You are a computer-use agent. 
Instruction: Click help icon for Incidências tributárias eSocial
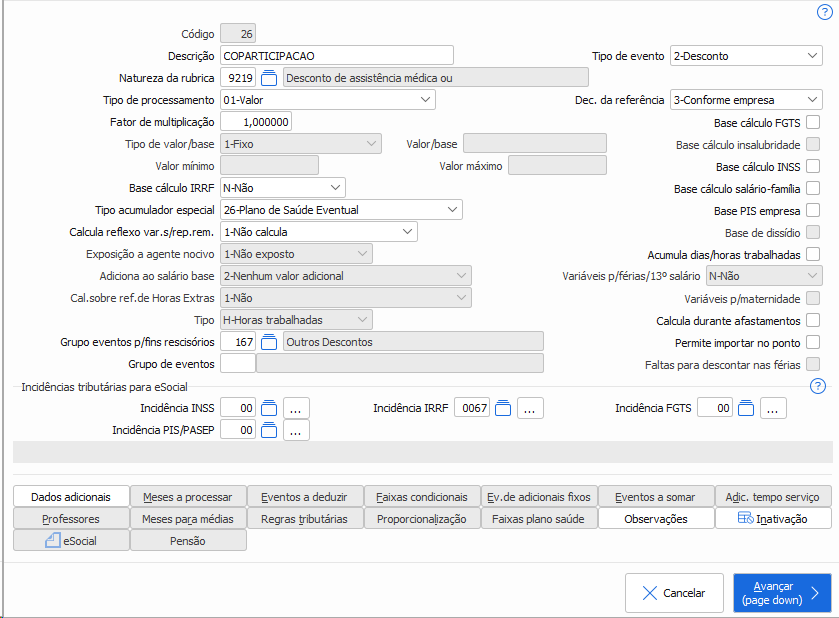click(x=817, y=386)
